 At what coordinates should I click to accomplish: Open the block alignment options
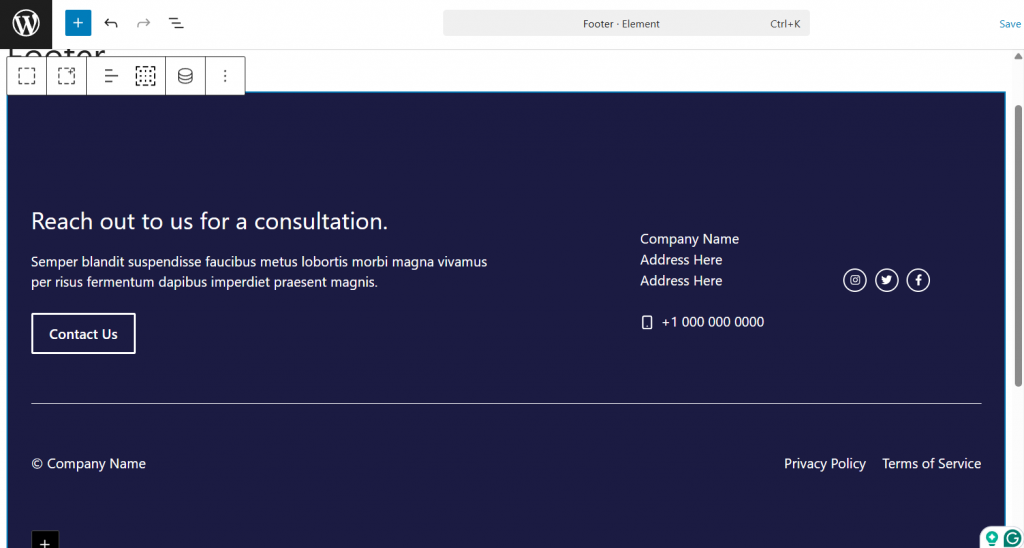[112, 76]
